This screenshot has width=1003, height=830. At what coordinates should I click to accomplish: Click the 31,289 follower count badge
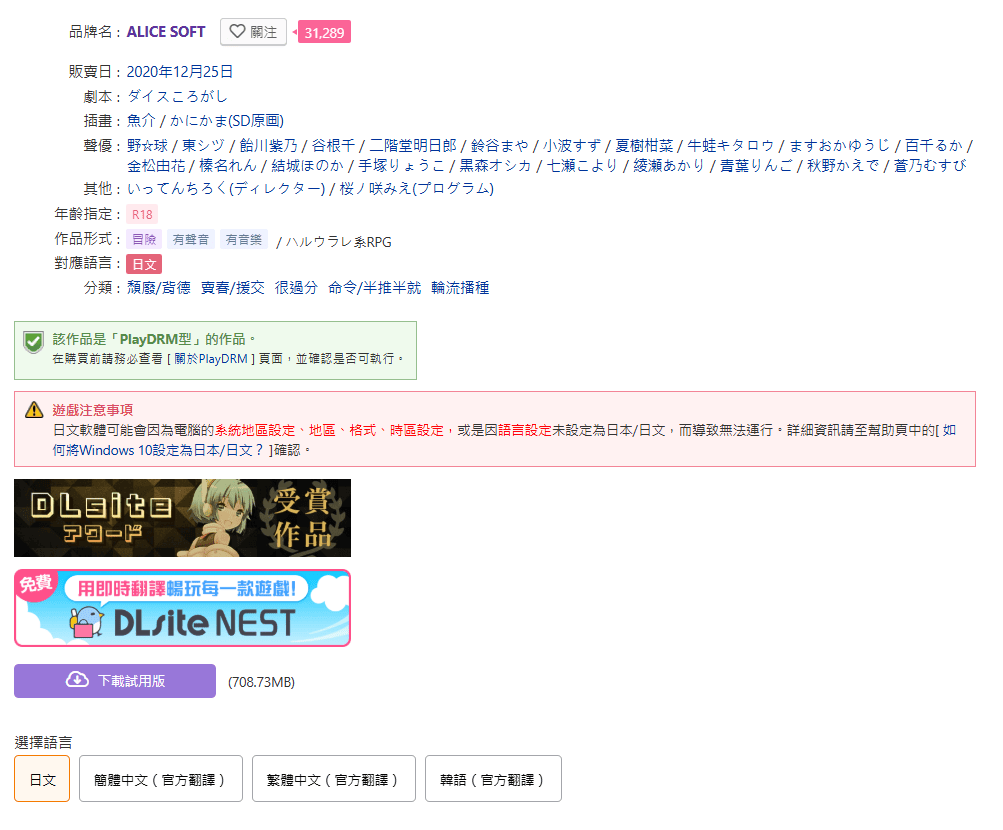[324, 32]
